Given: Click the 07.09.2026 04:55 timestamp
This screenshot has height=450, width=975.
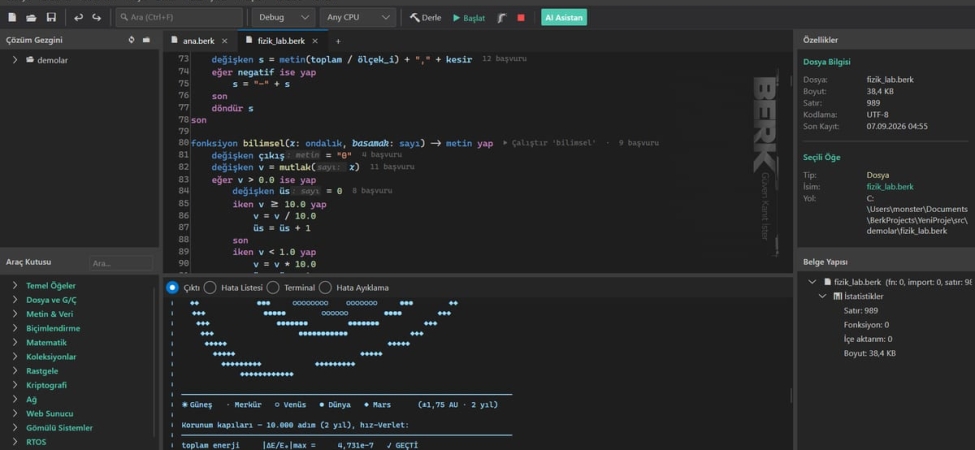Looking at the screenshot, I should [897, 126].
